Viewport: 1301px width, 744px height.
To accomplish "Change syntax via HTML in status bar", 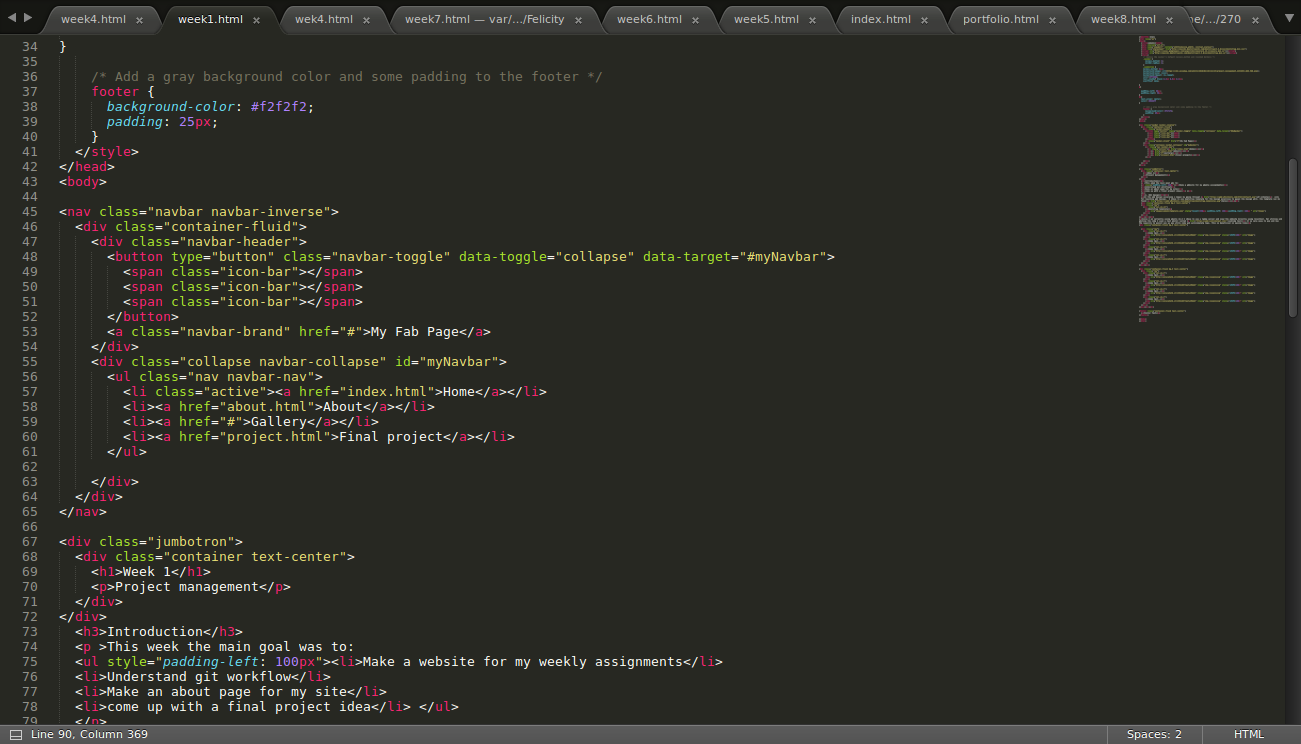I will click(1249, 734).
